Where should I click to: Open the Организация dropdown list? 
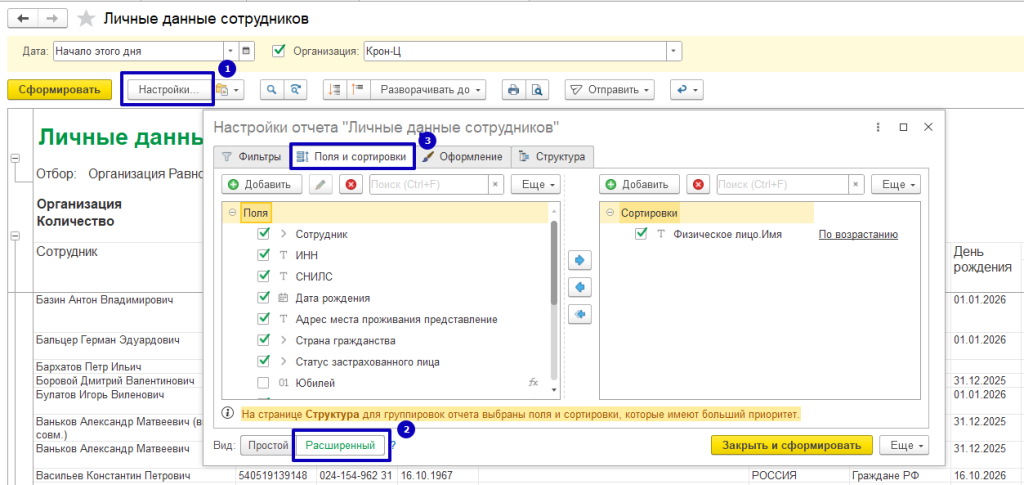coord(673,51)
